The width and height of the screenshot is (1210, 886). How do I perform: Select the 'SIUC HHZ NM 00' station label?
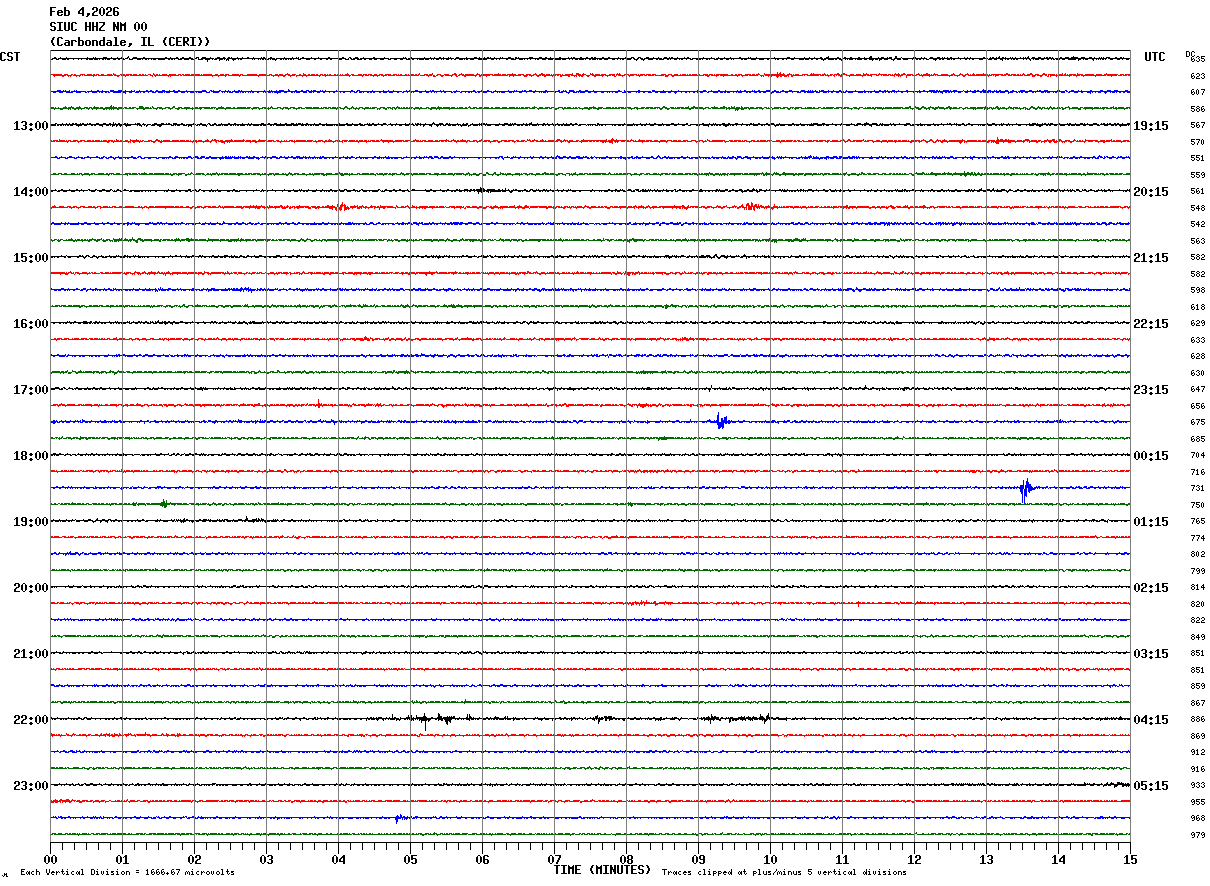coord(98,27)
